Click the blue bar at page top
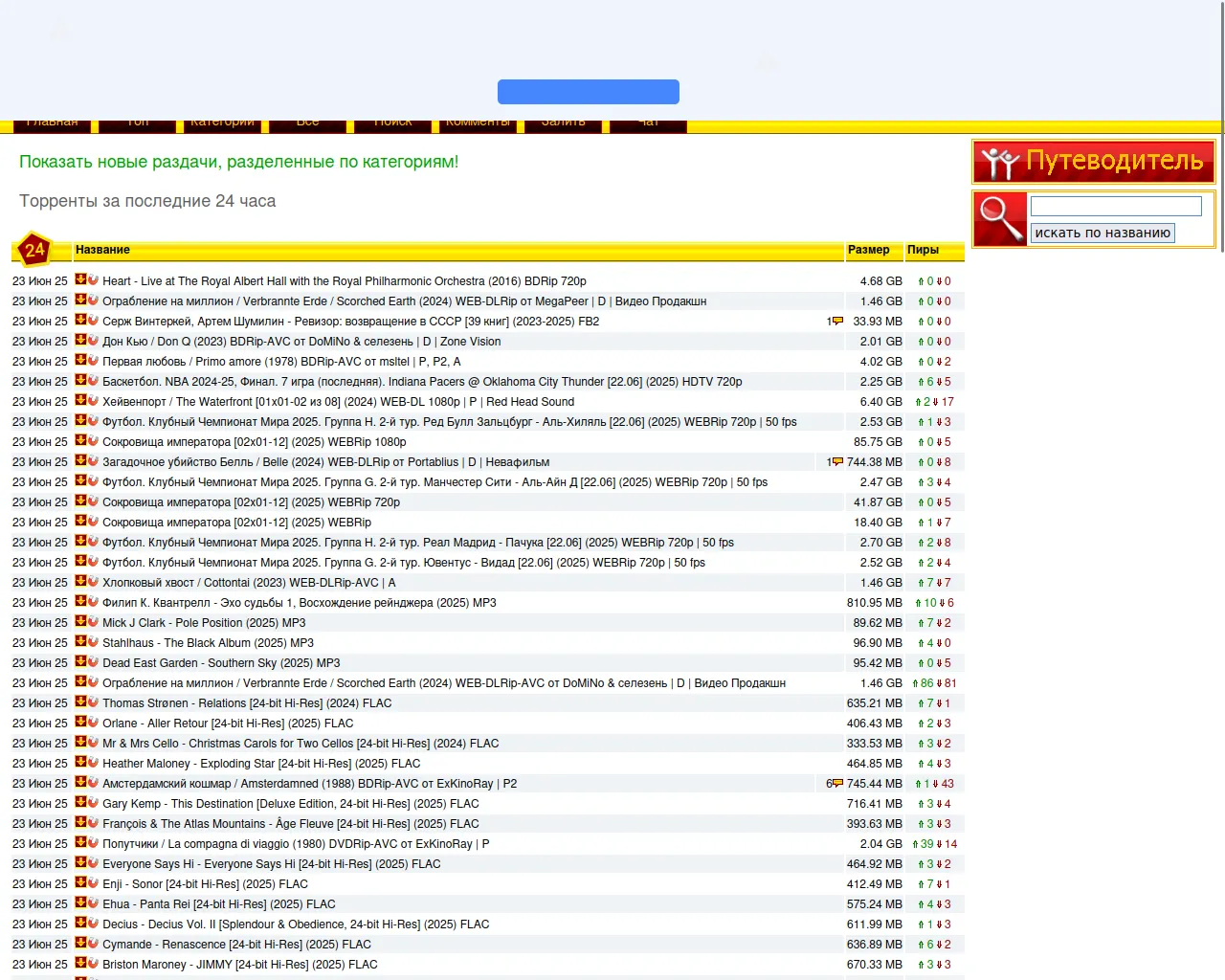1225x980 pixels. coord(588,92)
